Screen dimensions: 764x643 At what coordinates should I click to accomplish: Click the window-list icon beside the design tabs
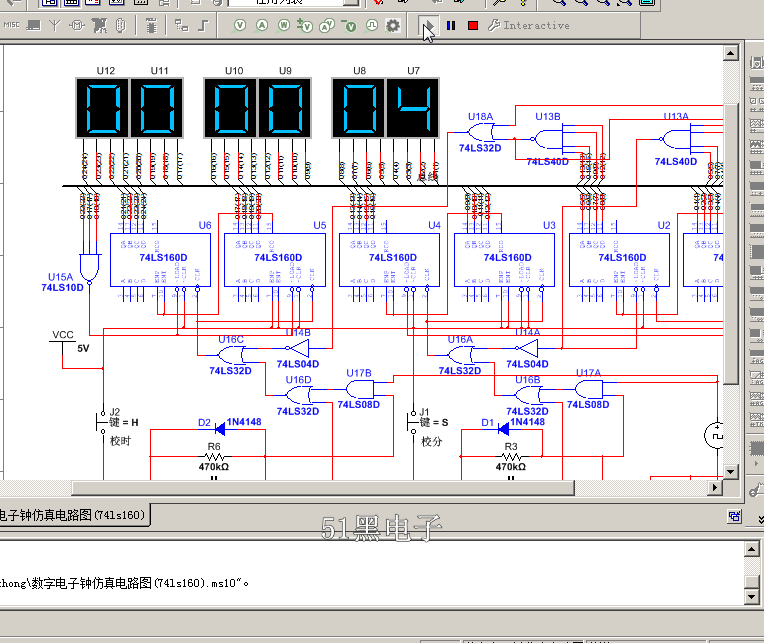pyautogui.click(x=734, y=516)
